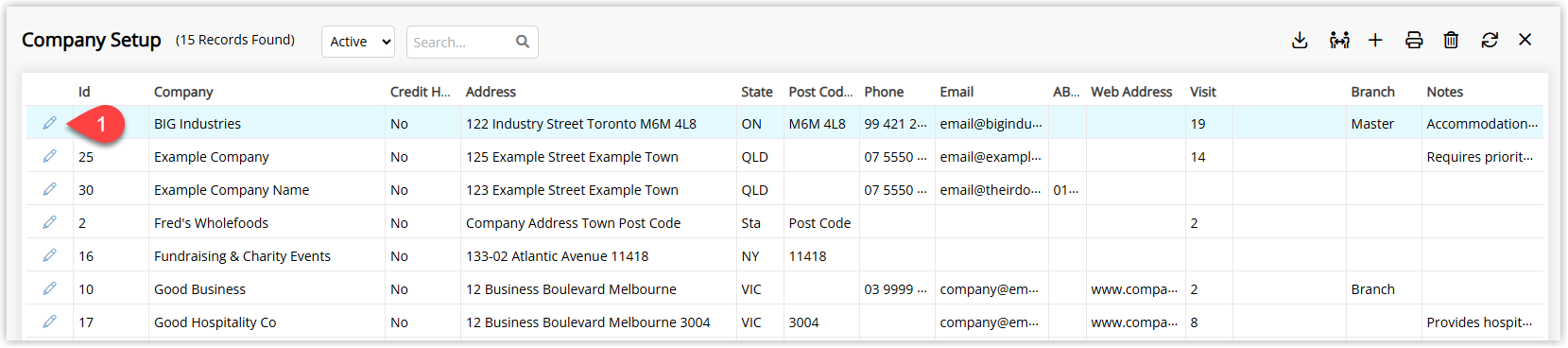This screenshot has height=348, width=1568.
Task: Click email@bigindu... email cell
Action: point(991,124)
